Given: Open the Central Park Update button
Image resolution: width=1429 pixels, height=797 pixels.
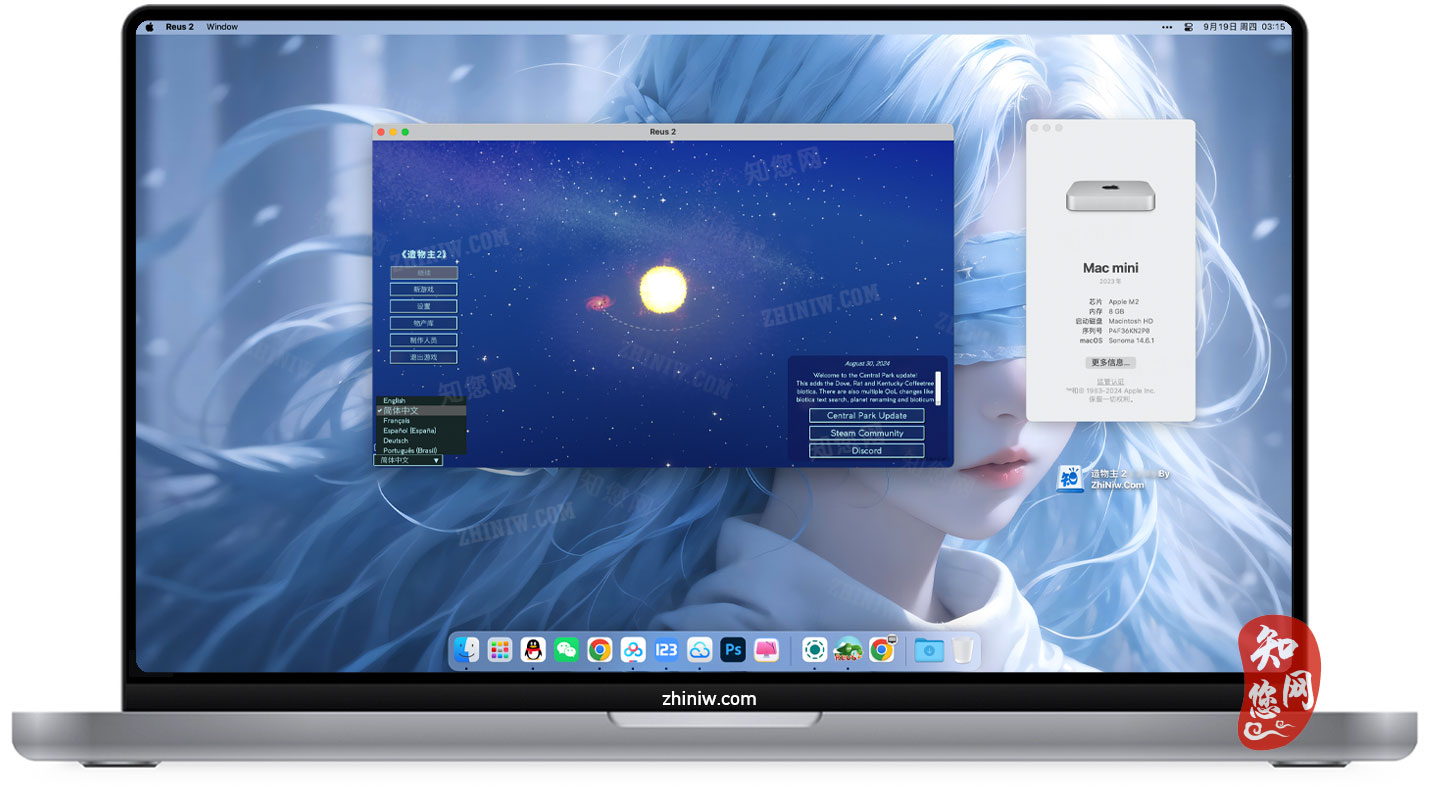Looking at the screenshot, I should point(866,415).
